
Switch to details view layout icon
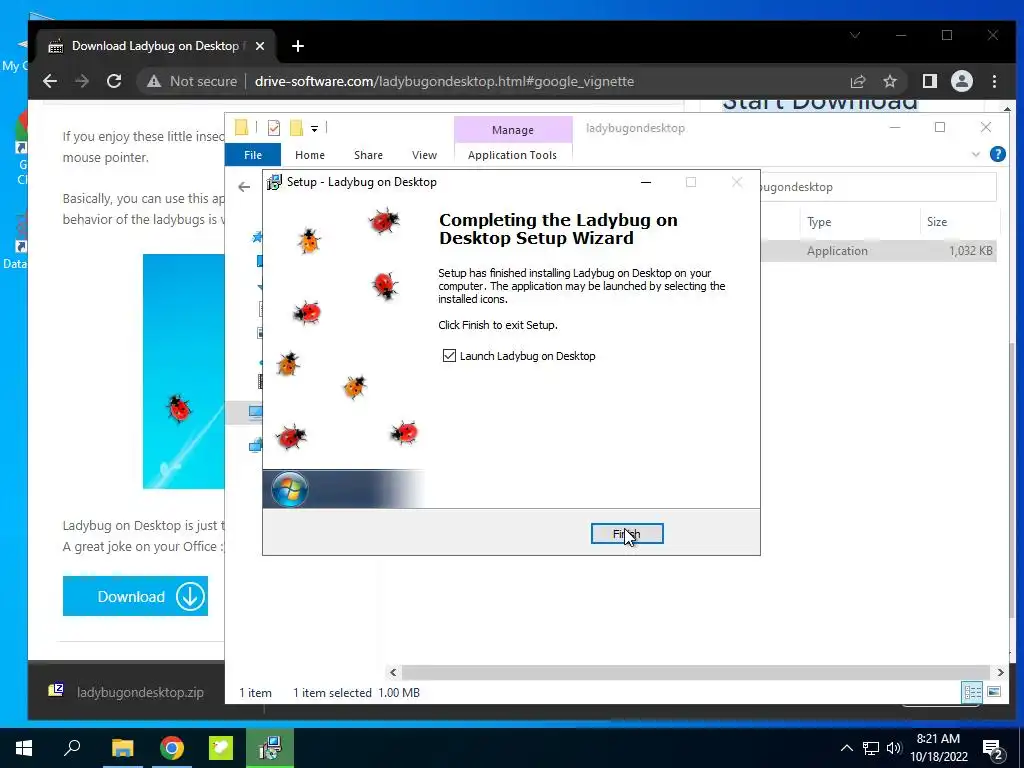coord(972,692)
